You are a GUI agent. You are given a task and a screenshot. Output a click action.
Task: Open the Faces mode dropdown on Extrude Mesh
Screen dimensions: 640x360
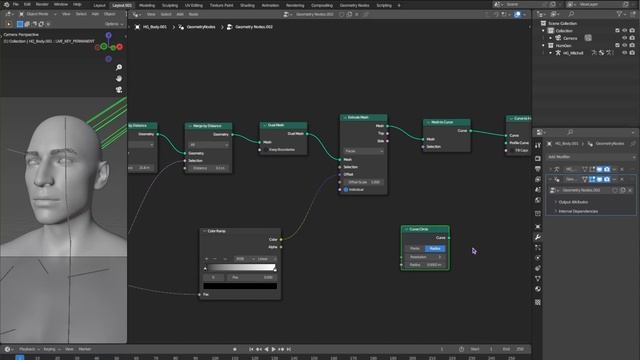coord(363,151)
